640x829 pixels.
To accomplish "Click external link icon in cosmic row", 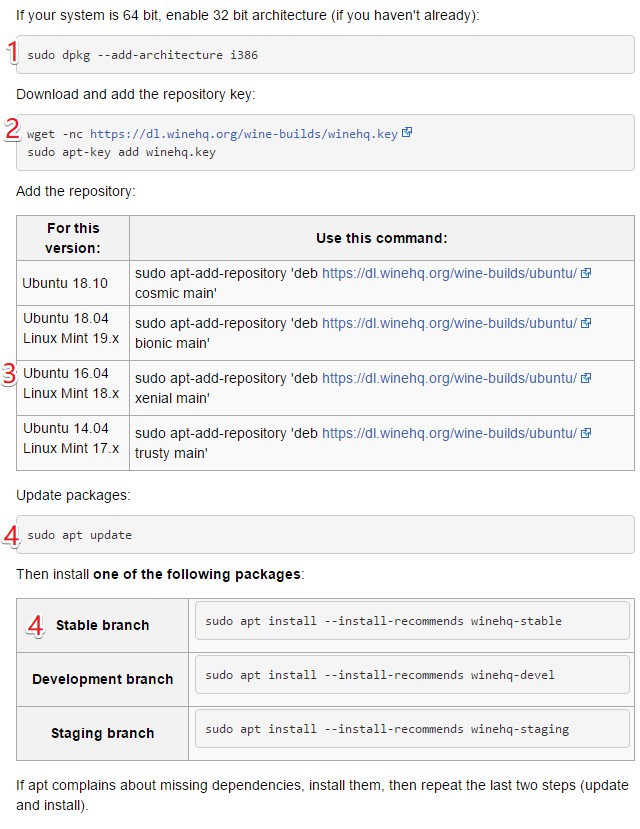I will tap(586, 273).
